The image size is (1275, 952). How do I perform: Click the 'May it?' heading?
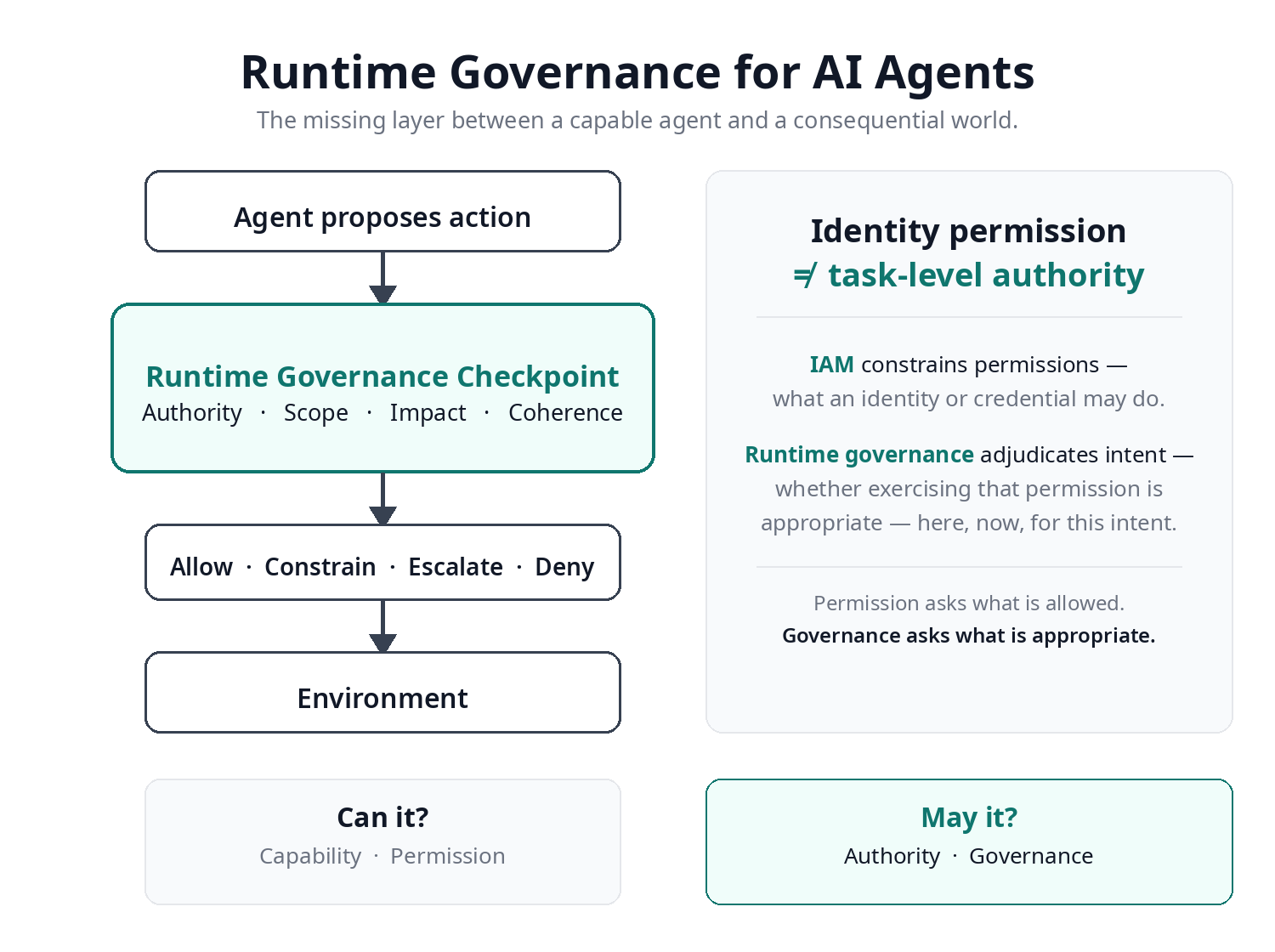pyautogui.click(x=969, y=818)
